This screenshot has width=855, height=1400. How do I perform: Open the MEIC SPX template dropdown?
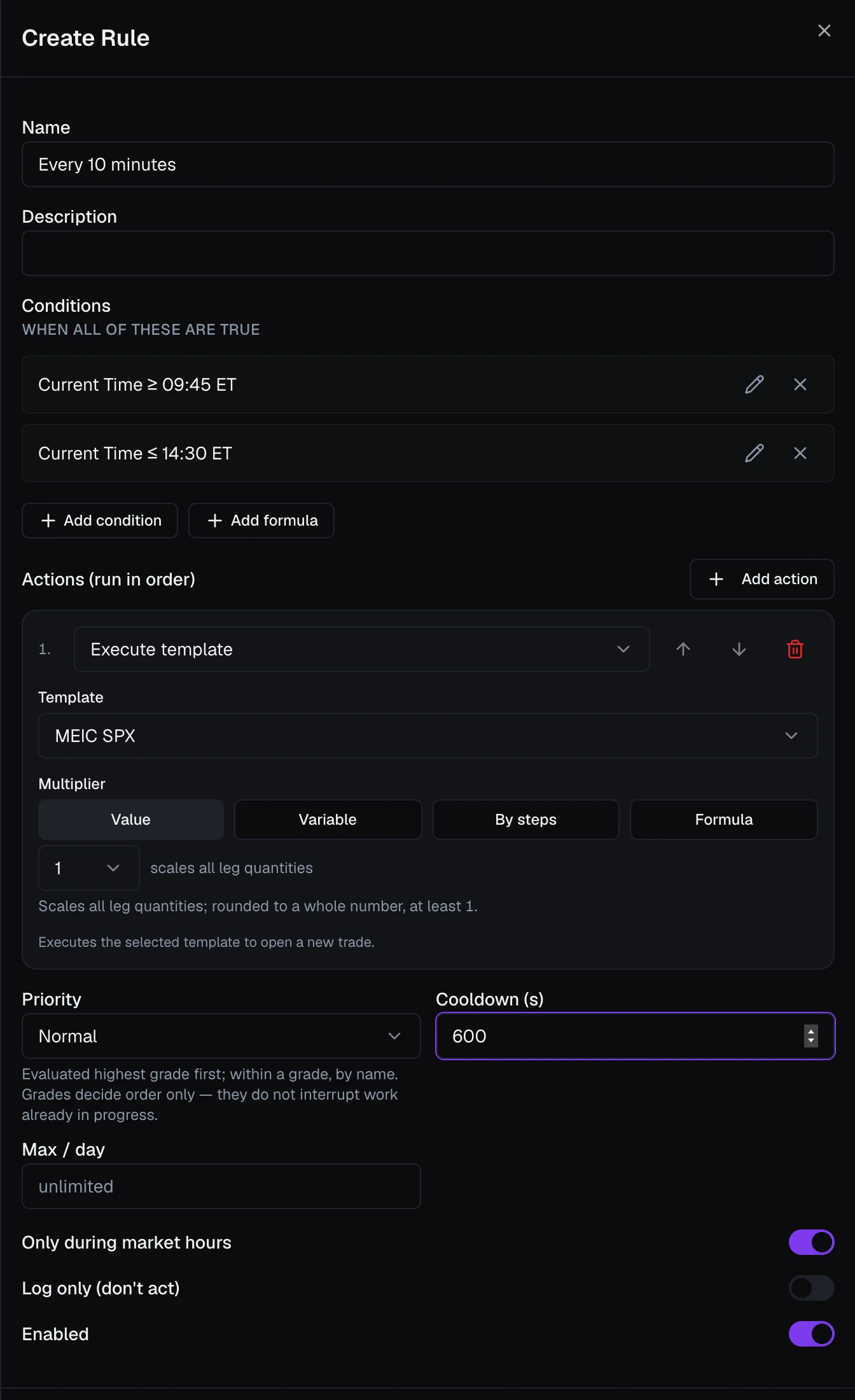pyautogui.click(x=428, y=736)
